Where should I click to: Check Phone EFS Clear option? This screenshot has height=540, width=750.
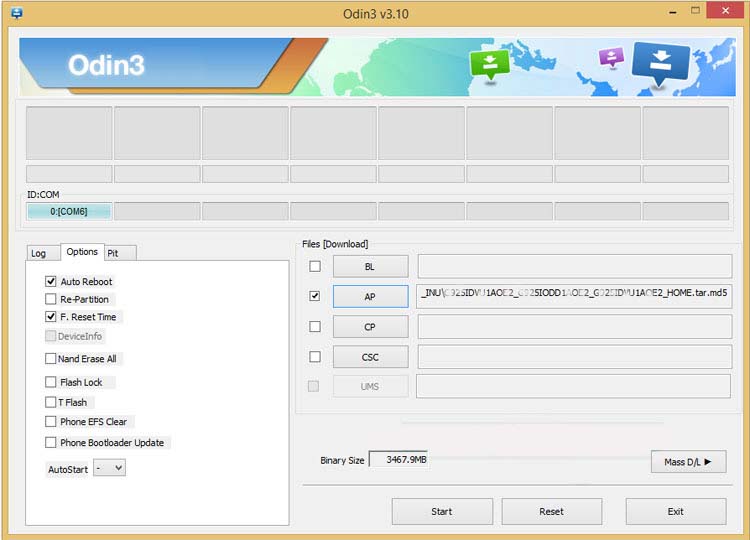[51, 421]
